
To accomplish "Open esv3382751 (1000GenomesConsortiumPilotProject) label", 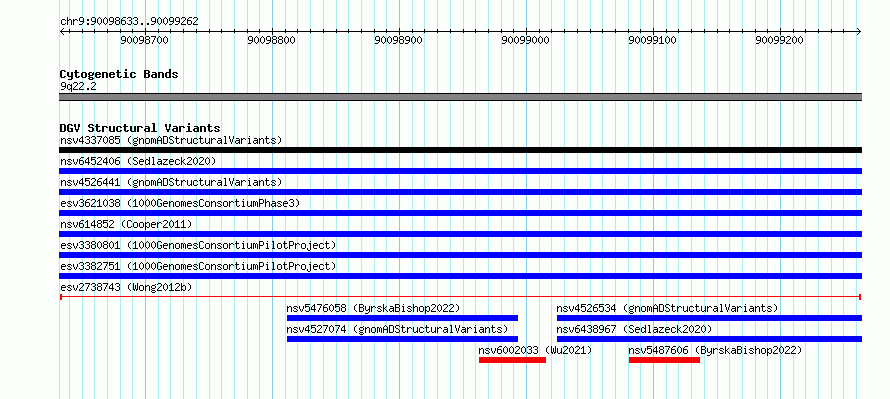I will [x=198, y=266].
